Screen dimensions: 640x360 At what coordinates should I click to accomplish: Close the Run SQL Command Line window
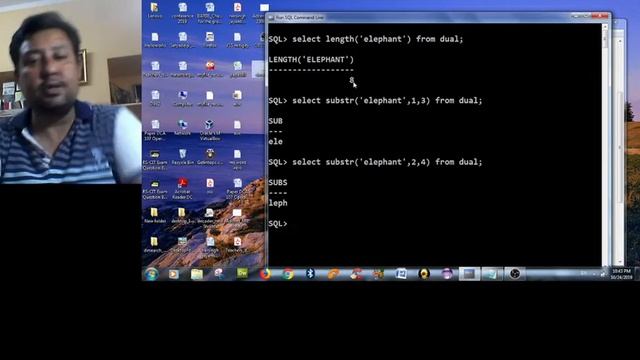600,16
